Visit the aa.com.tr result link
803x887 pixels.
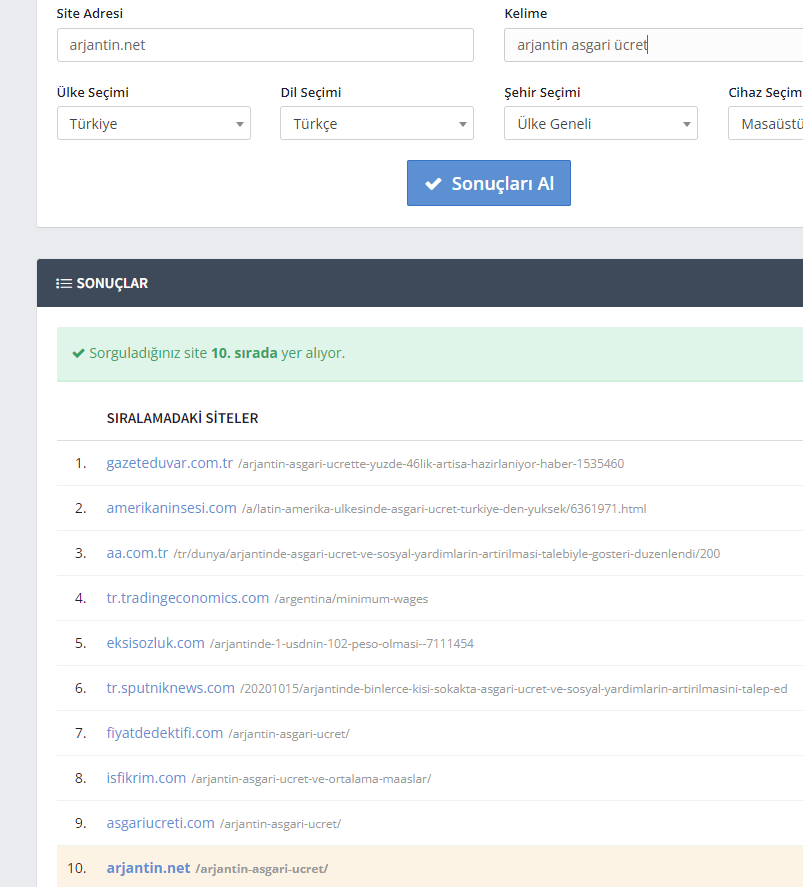pos(137,553)
